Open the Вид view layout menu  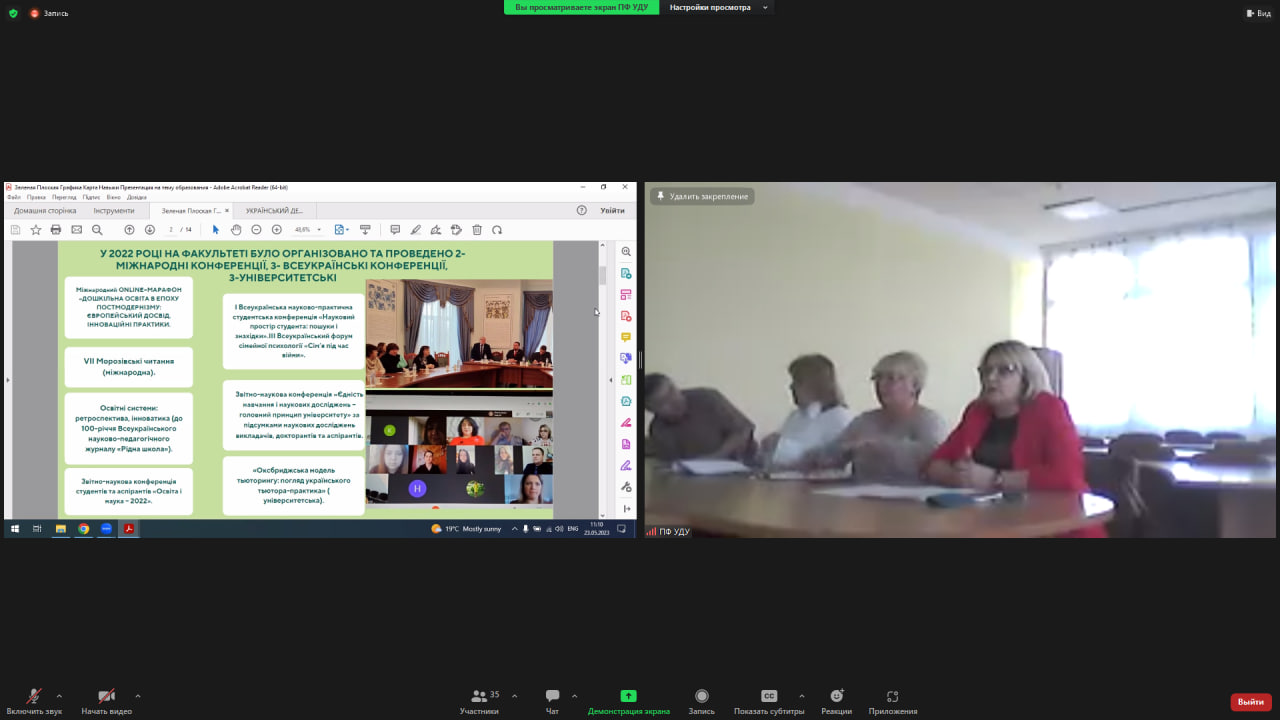(x=1257, y=13)
